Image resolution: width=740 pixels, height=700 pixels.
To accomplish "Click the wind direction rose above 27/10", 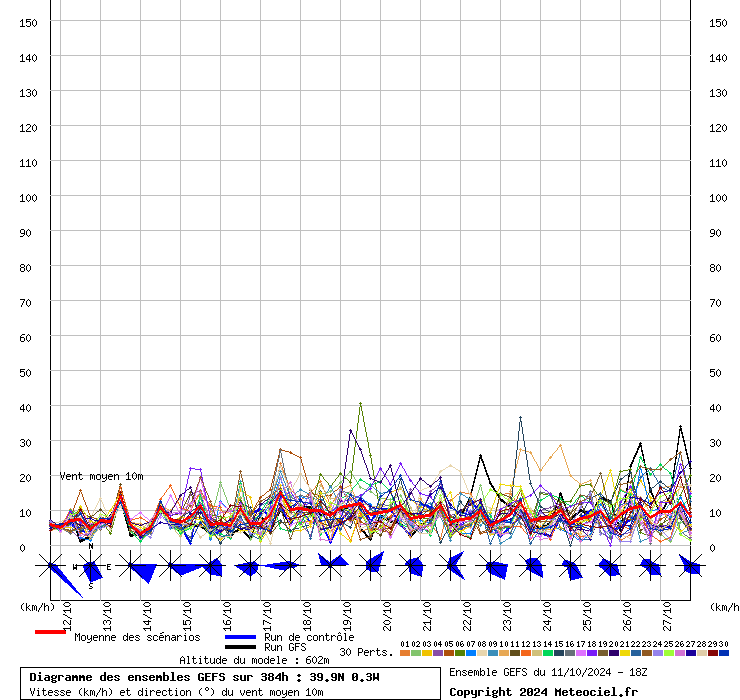I will click(650, 567).
